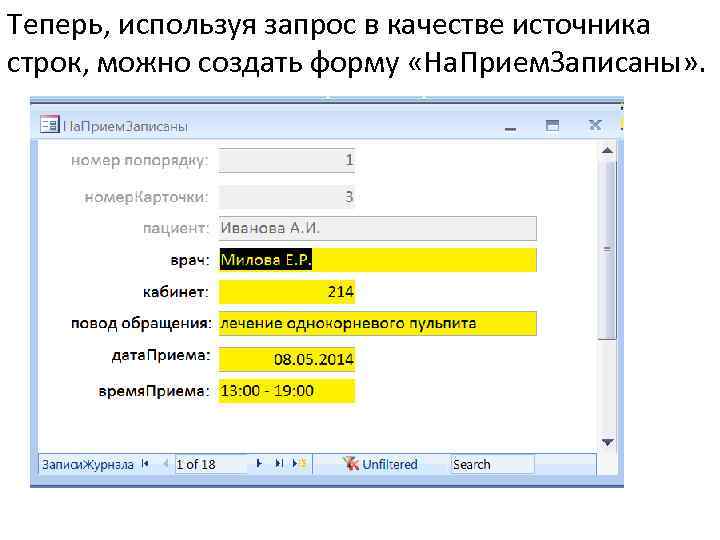This screenshot has height=540, width=720.
Task: Click the 'повод обращения:' label
Action: click(x=141, y=324)
